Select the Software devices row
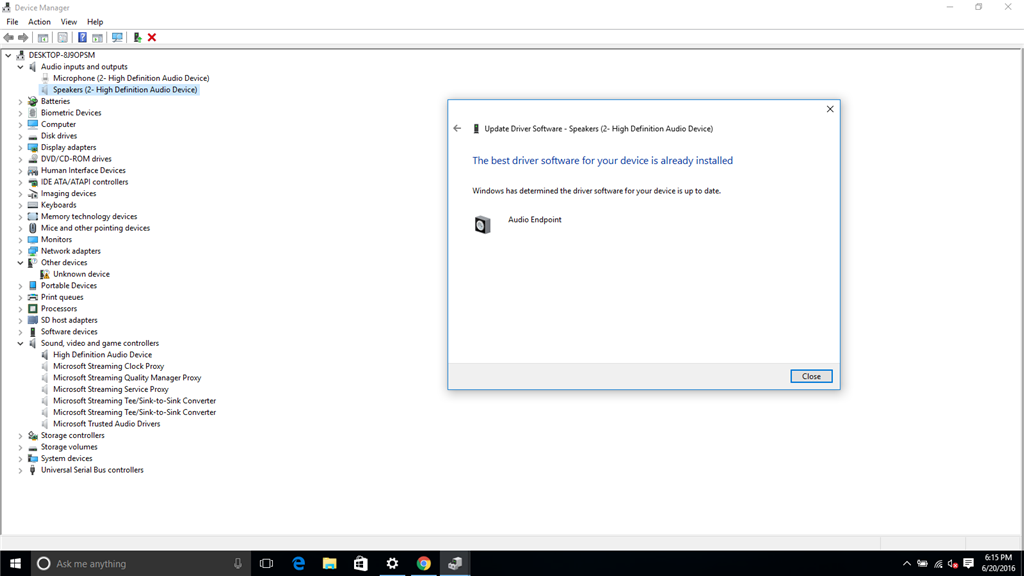The width and height of the screenshot is (1024, 576). (x=69, y=332)
